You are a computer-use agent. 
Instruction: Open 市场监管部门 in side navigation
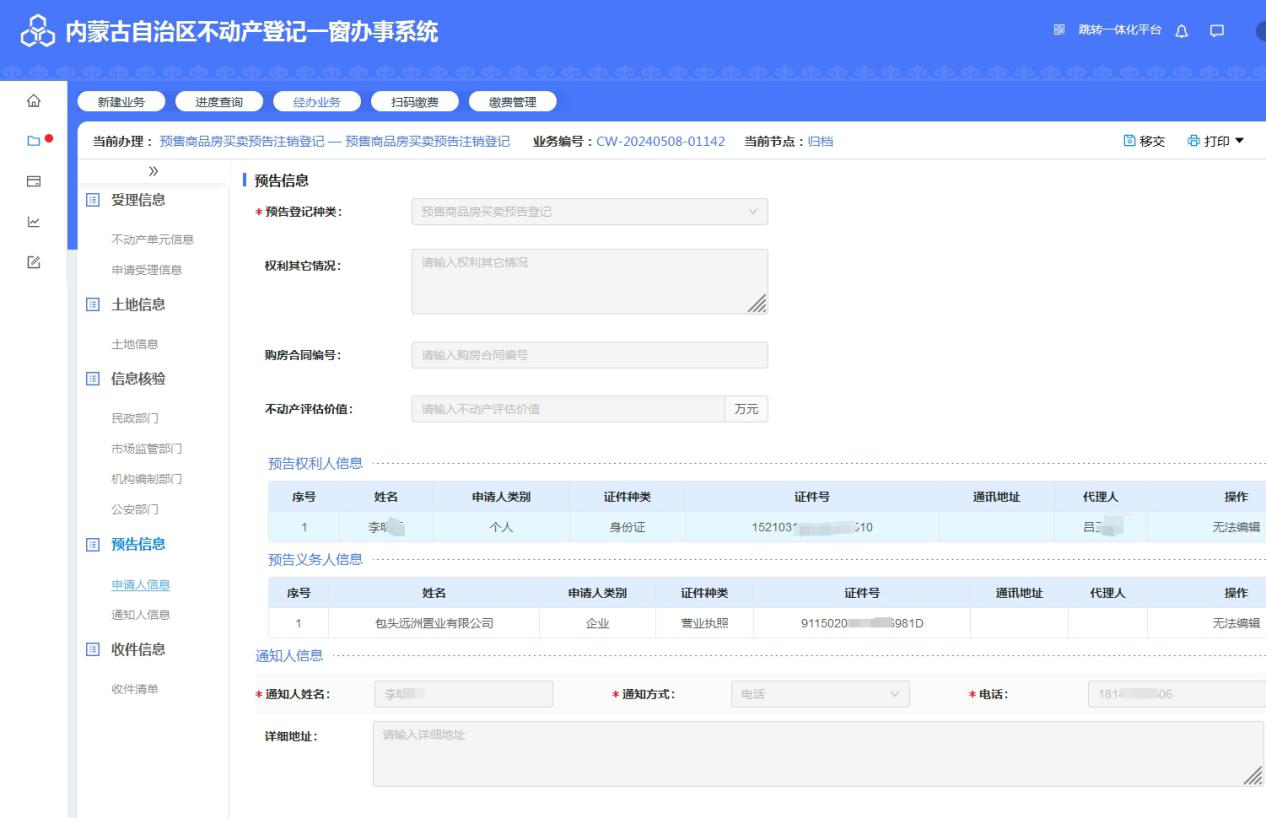tap(146, 448)
